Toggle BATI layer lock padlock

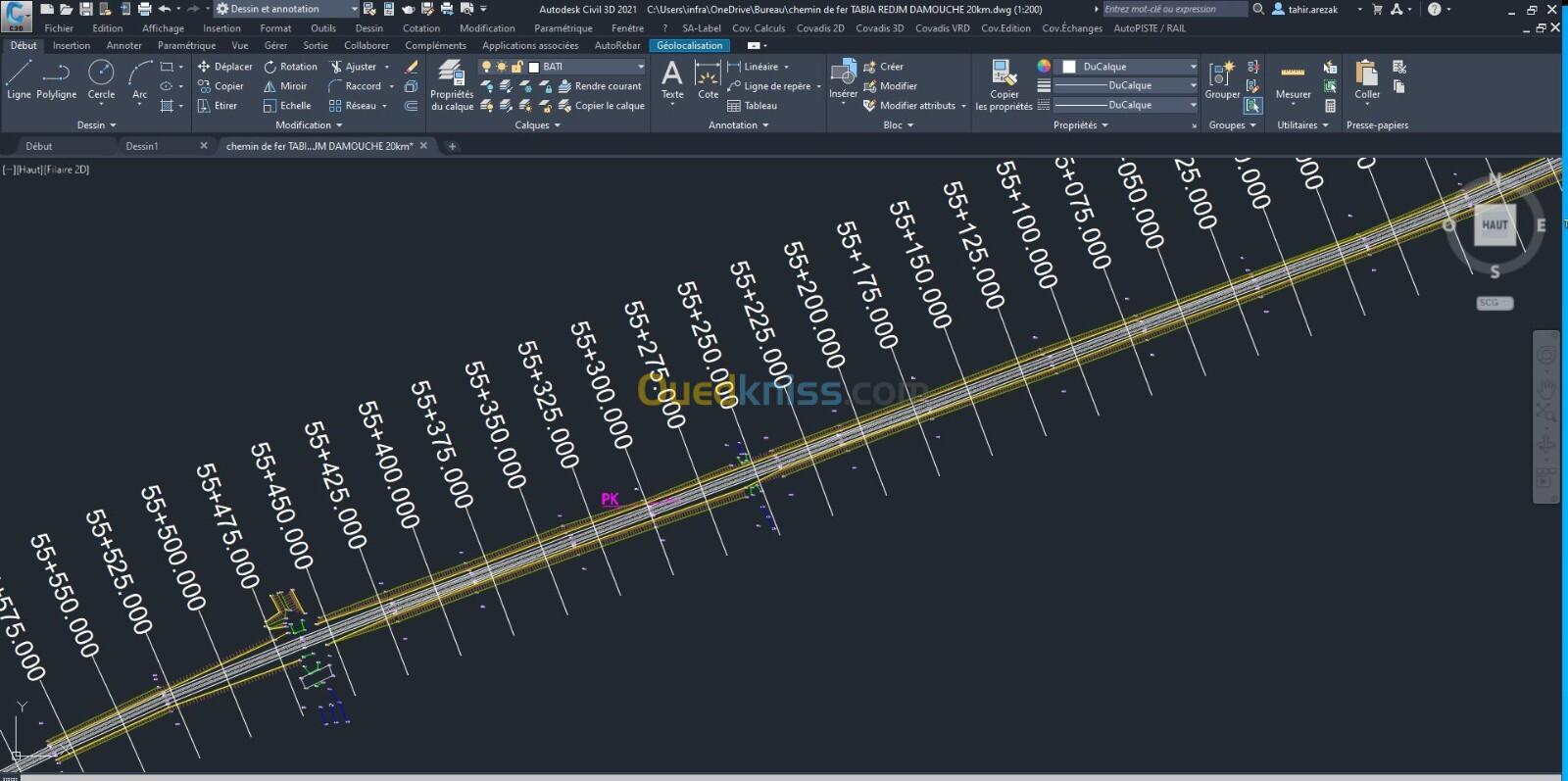[516, 67]
